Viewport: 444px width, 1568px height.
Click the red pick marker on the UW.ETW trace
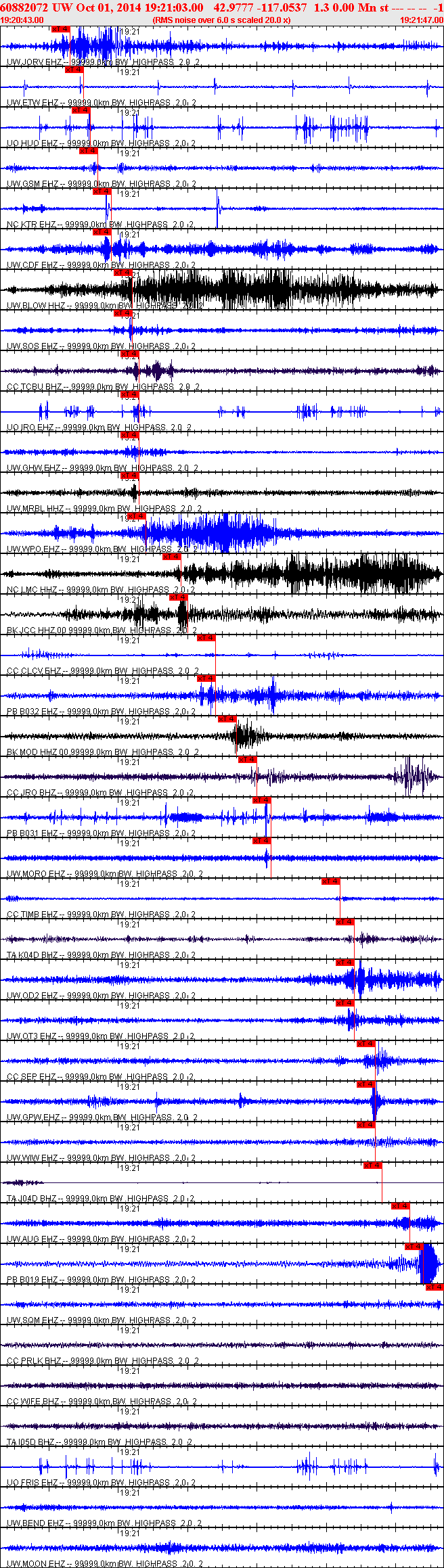point(74,70)
